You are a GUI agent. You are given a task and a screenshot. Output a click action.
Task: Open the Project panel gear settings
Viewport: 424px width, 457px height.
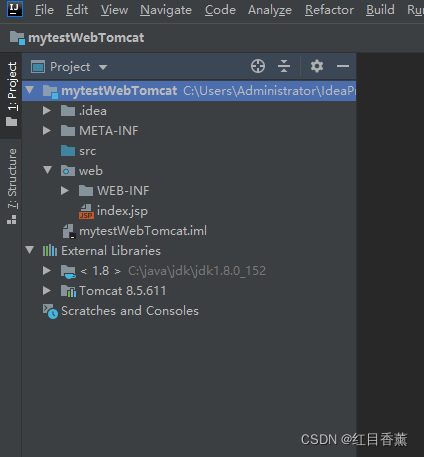pyautogui.click(x=317, y=66)
